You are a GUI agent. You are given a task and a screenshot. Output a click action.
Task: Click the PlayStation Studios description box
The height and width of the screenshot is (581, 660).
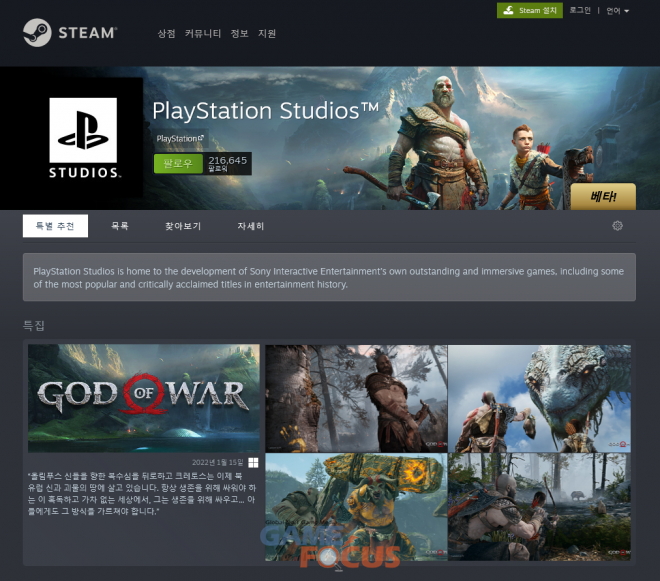pos(329,277)
